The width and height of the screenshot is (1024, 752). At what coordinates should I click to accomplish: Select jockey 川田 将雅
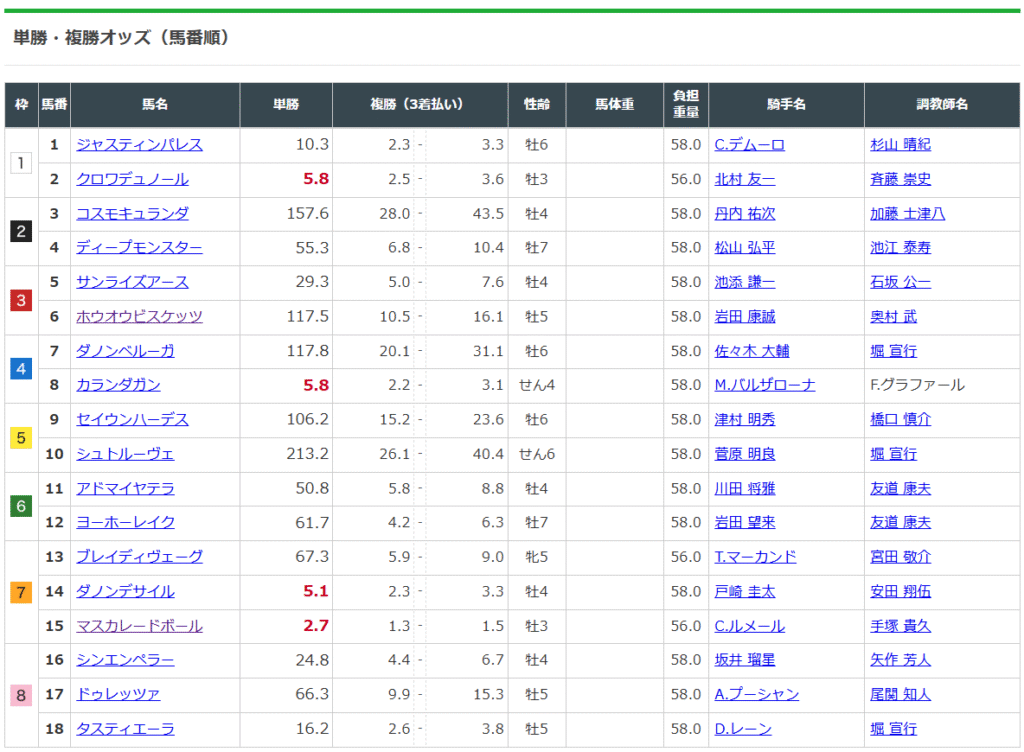(x=745, y=489)
